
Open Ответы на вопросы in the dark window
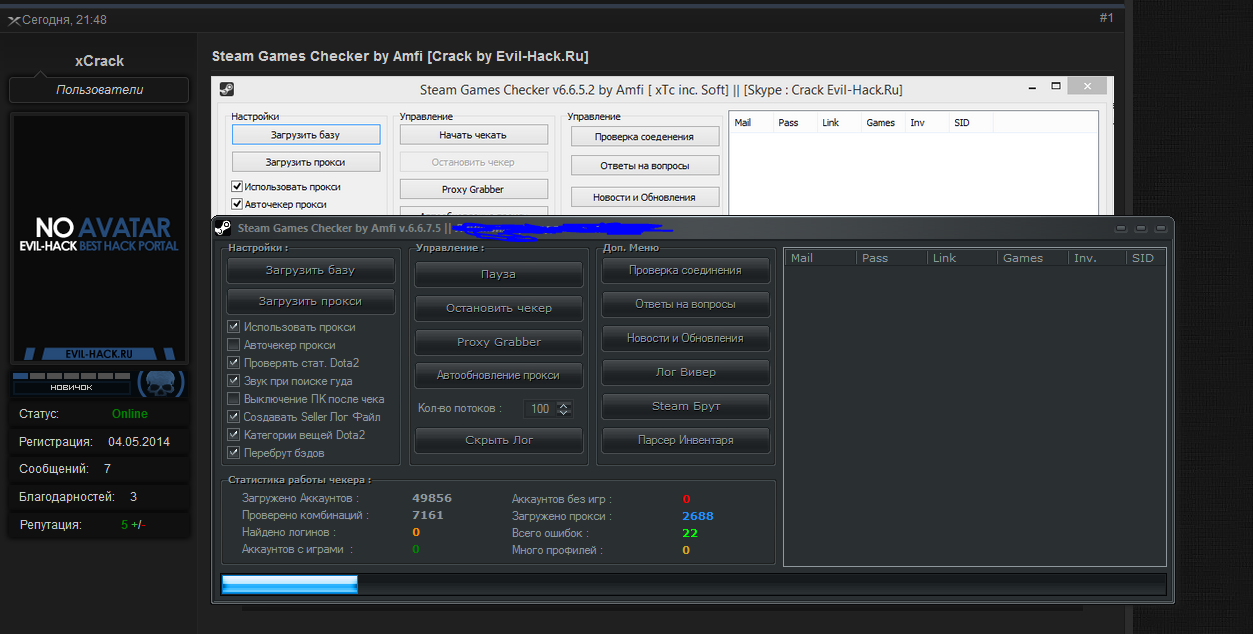pyautogui.click(x=685, y=304)
